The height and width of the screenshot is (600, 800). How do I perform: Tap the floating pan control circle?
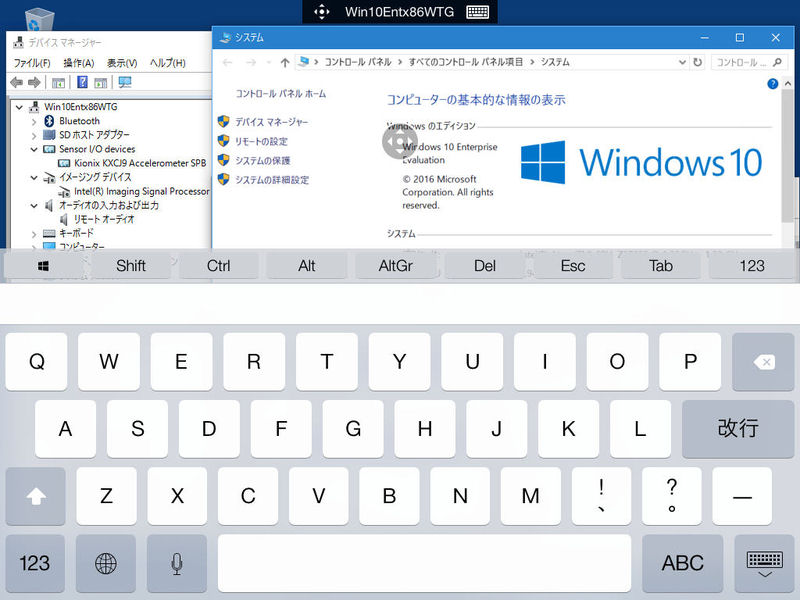point(400,141)
